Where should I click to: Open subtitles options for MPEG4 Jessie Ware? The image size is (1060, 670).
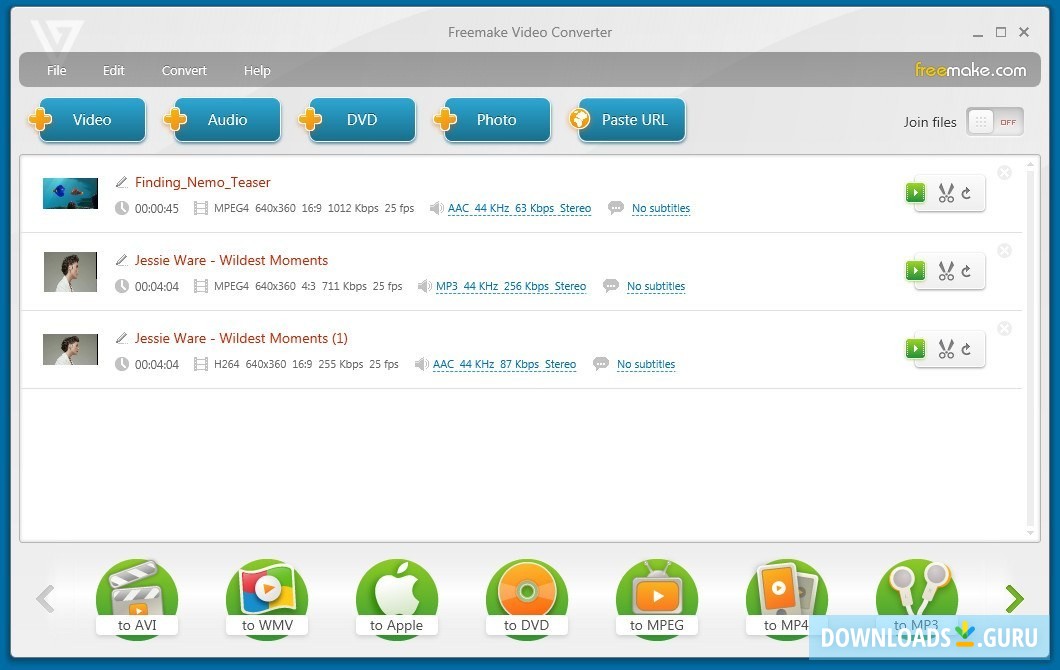[656, 286]
